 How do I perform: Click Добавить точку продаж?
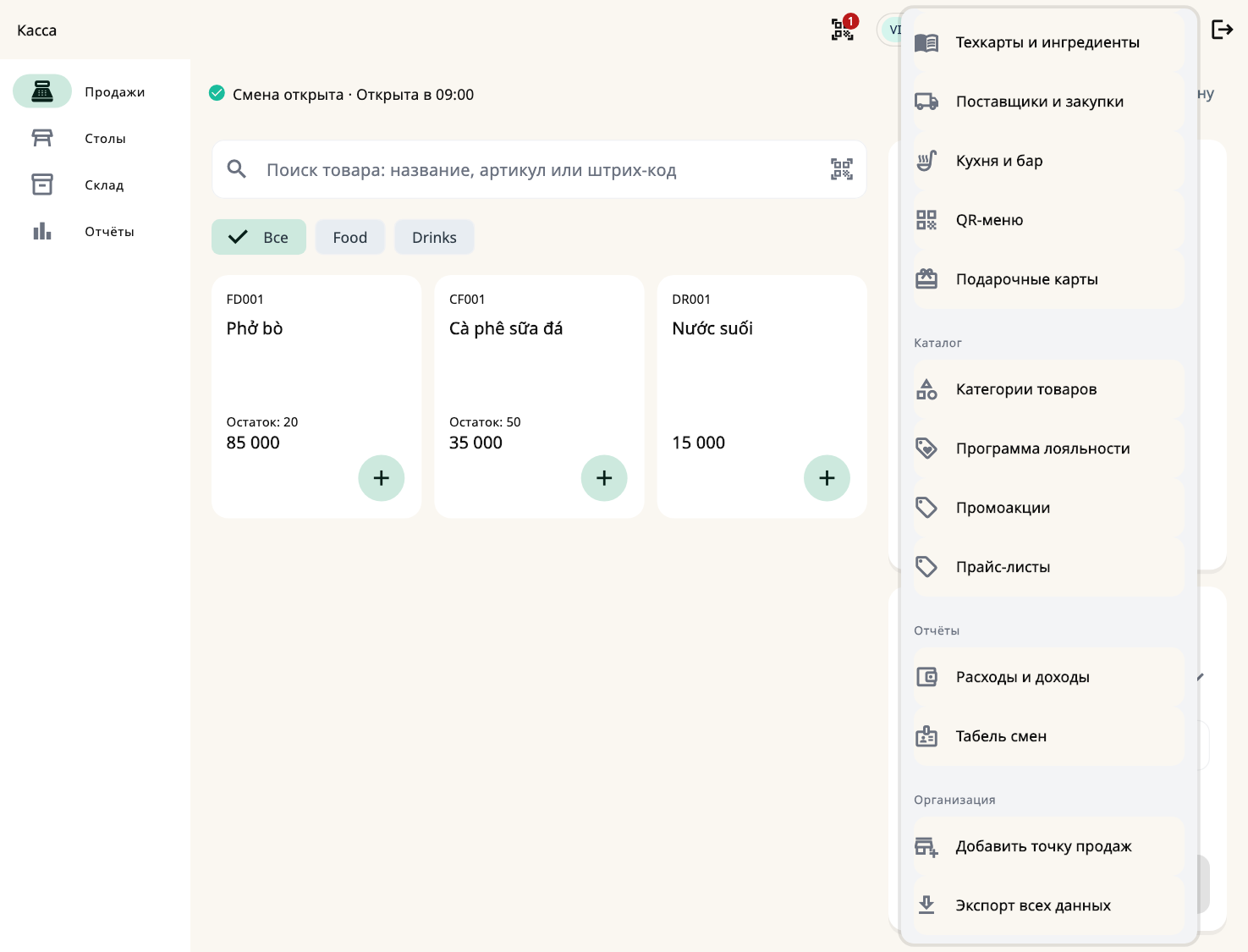point(1048,846)
